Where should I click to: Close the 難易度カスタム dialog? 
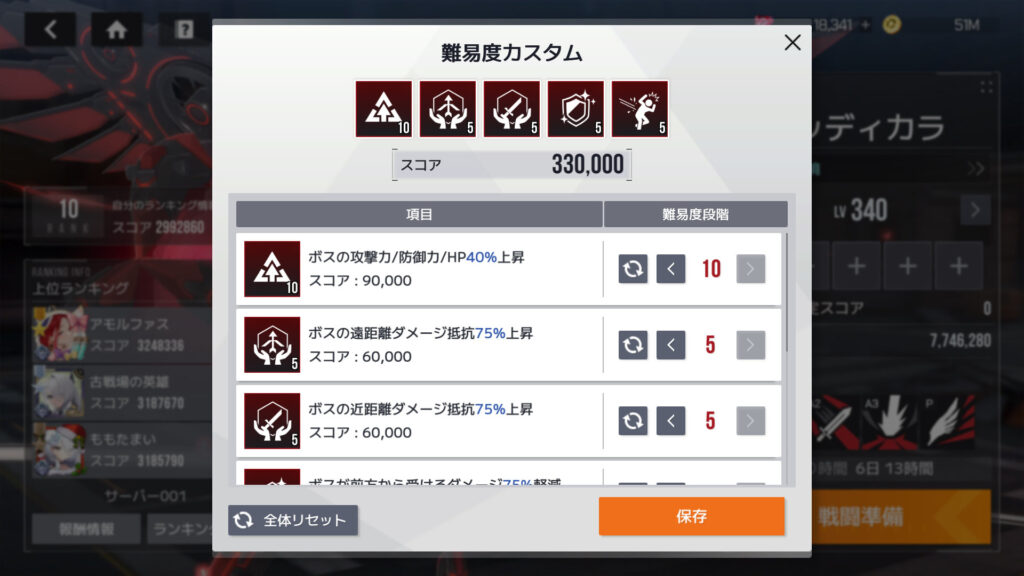792,42
